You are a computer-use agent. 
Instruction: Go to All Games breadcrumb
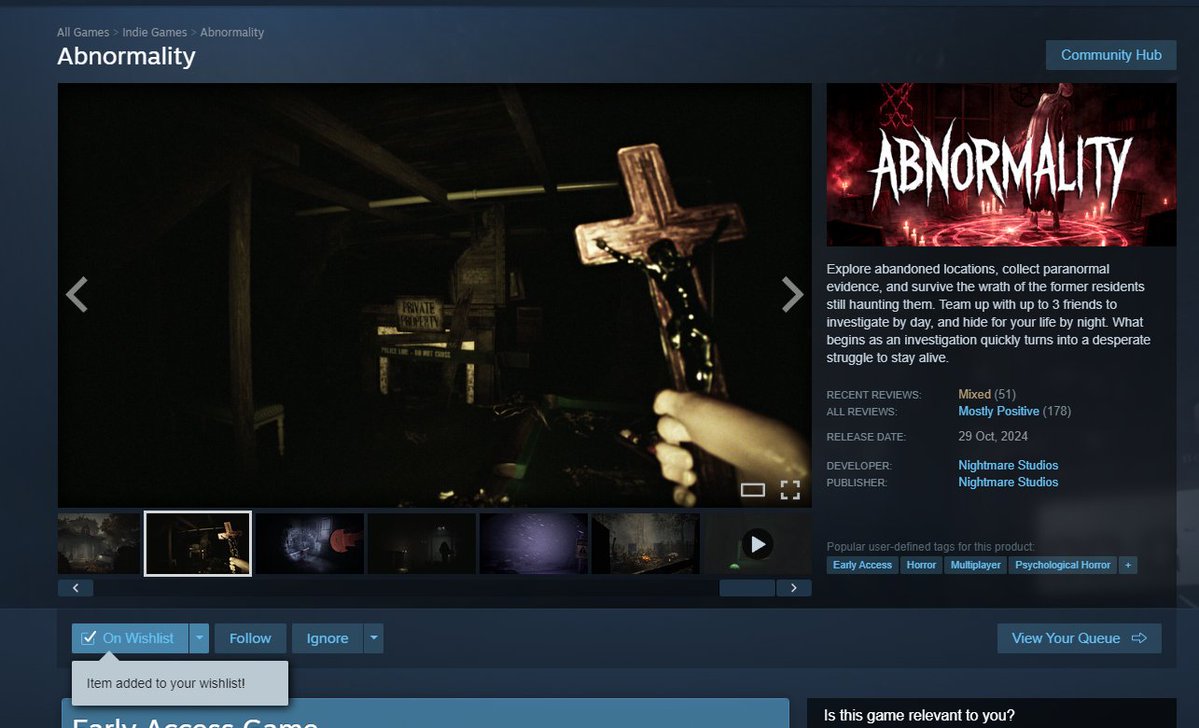(83, 32)
